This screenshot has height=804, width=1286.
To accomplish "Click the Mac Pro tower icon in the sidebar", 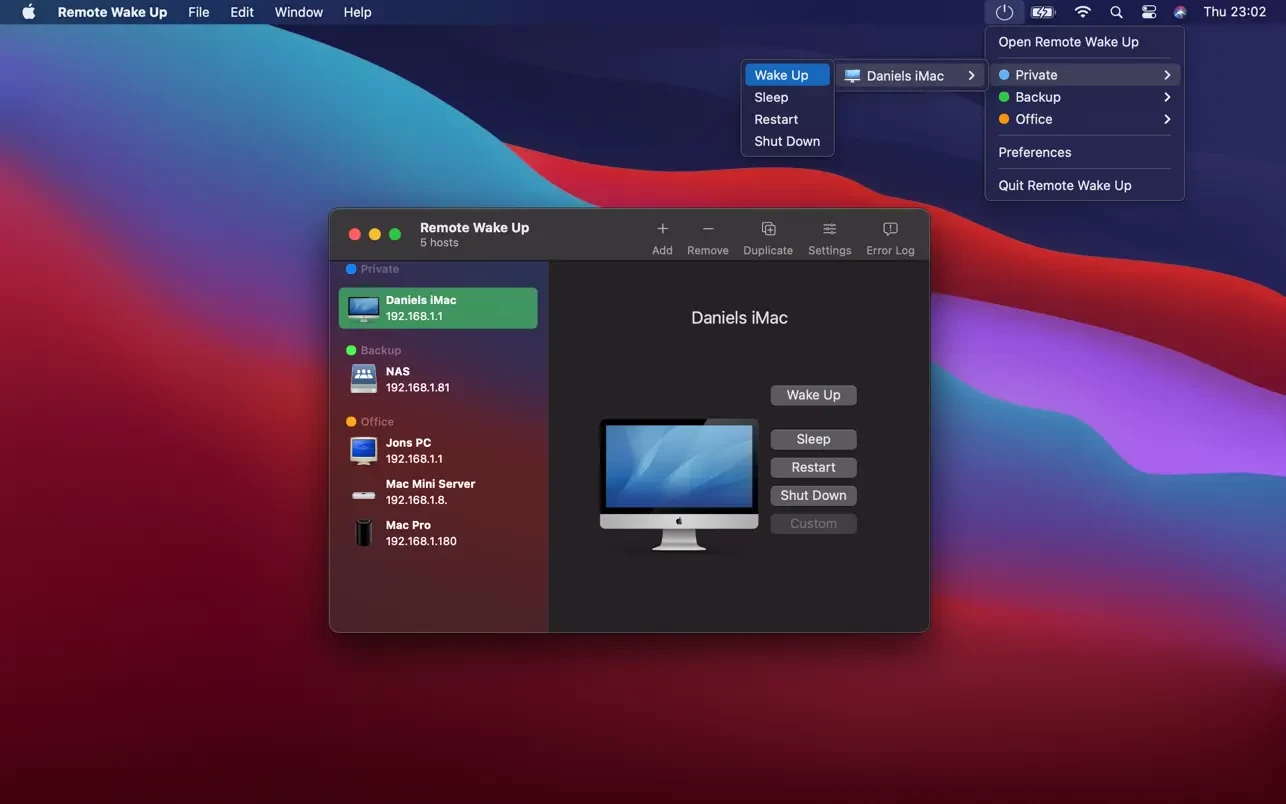I will tap(362, 532).
